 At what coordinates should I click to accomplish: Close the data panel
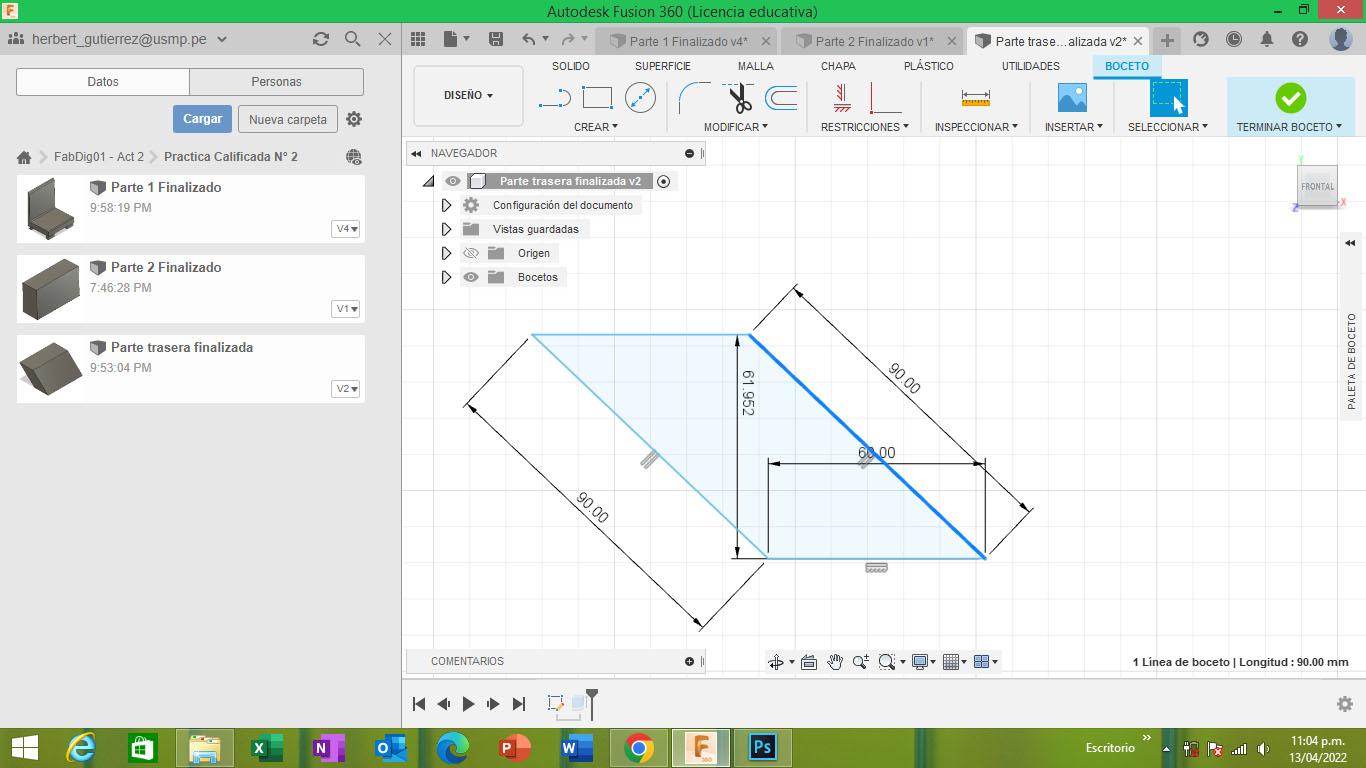pyautogui.click(x=385, y=39)
